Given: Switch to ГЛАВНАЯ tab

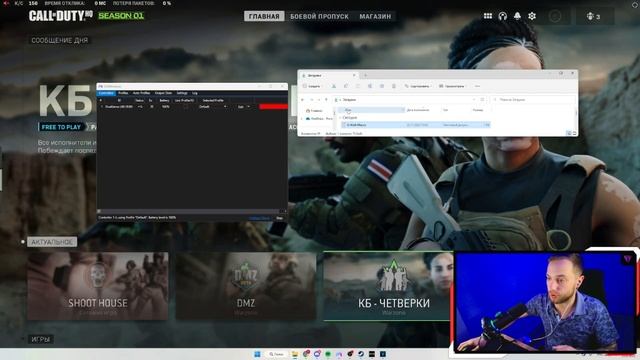Looking at the screenshot, I should coord(264,16).
